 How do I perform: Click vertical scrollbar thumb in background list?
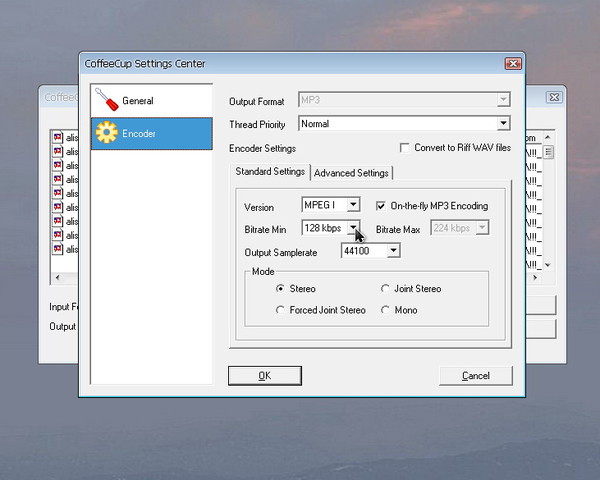coord(548,152)
